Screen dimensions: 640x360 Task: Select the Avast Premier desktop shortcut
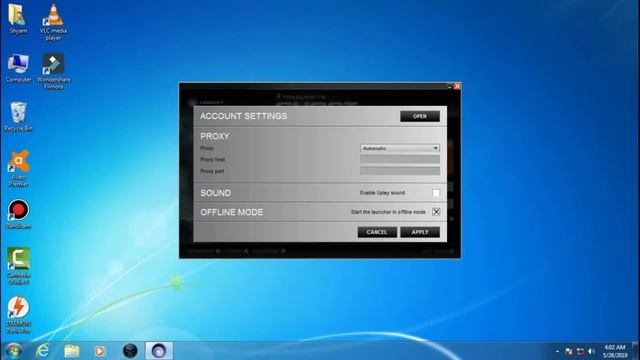(18, 168)
